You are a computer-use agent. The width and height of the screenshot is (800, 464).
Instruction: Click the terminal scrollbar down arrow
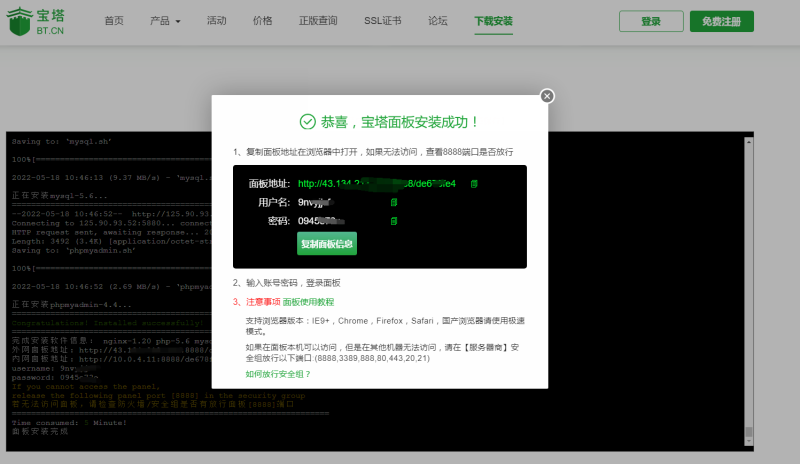(748, 441)
